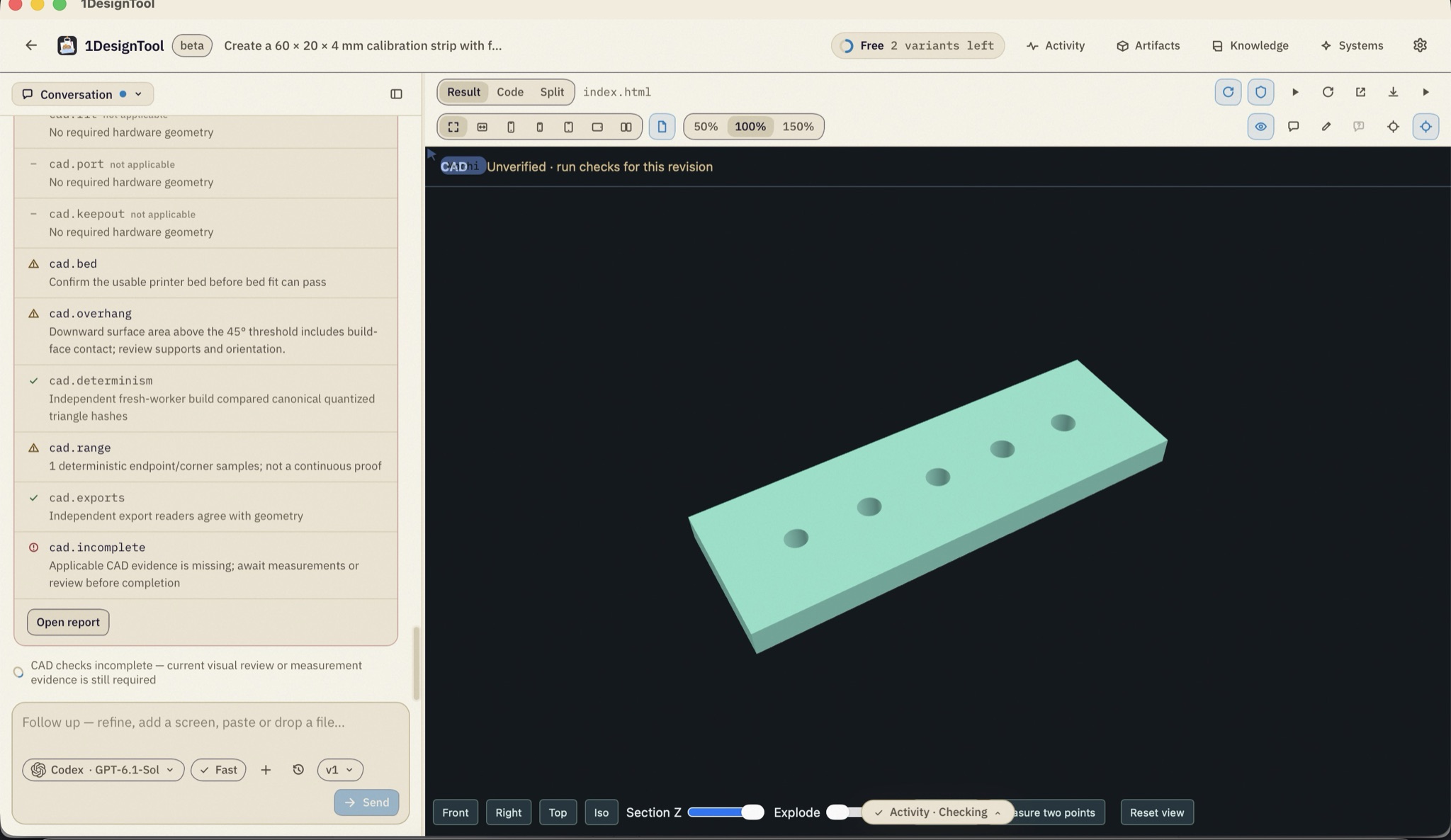The width and height of the screenshot is (1451, 840).
Task: Open settings gear in top bar
Action: 1420,45
